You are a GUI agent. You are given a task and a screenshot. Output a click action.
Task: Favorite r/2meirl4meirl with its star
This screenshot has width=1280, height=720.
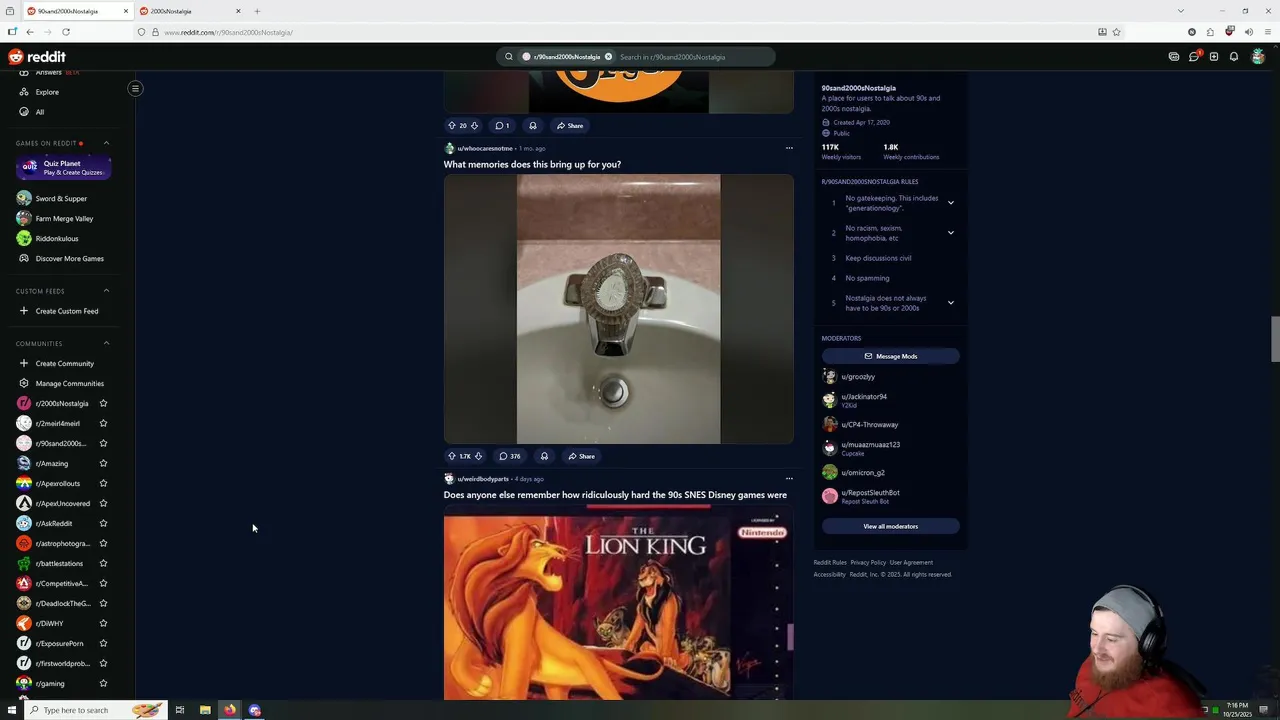(103, 423)
